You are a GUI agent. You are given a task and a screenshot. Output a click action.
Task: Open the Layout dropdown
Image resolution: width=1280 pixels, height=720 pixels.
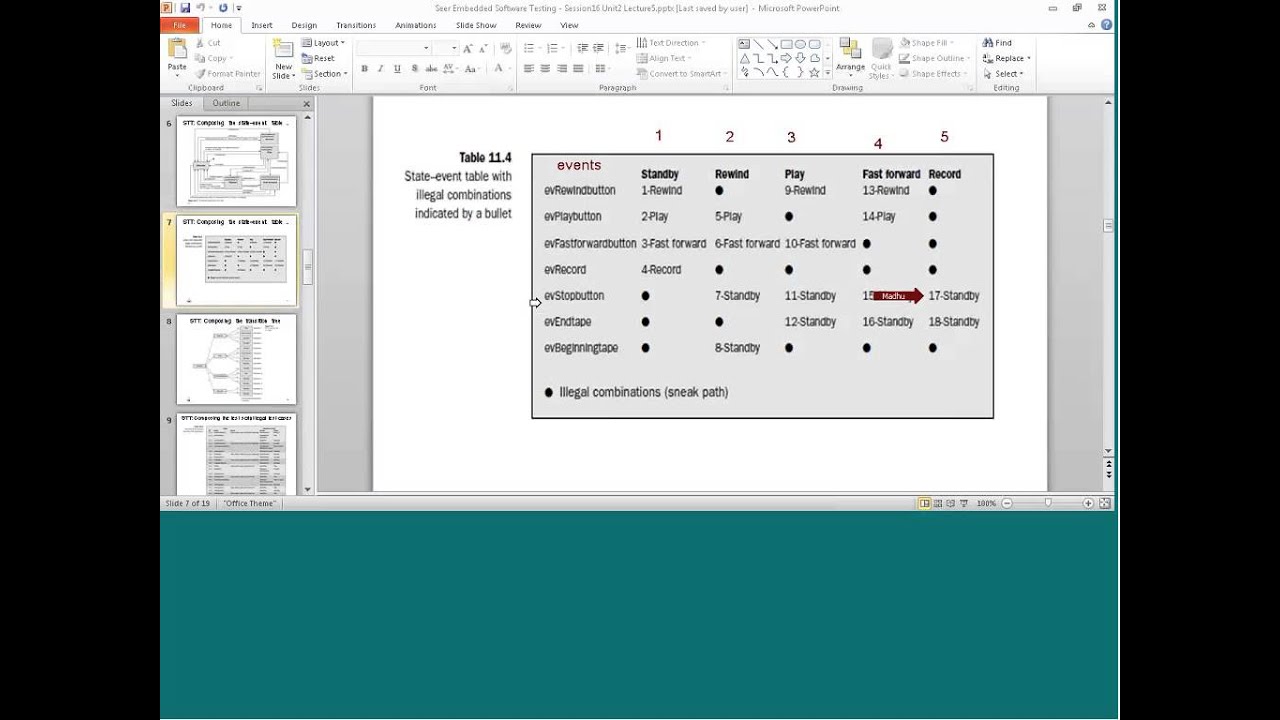[x=323, y=43]
